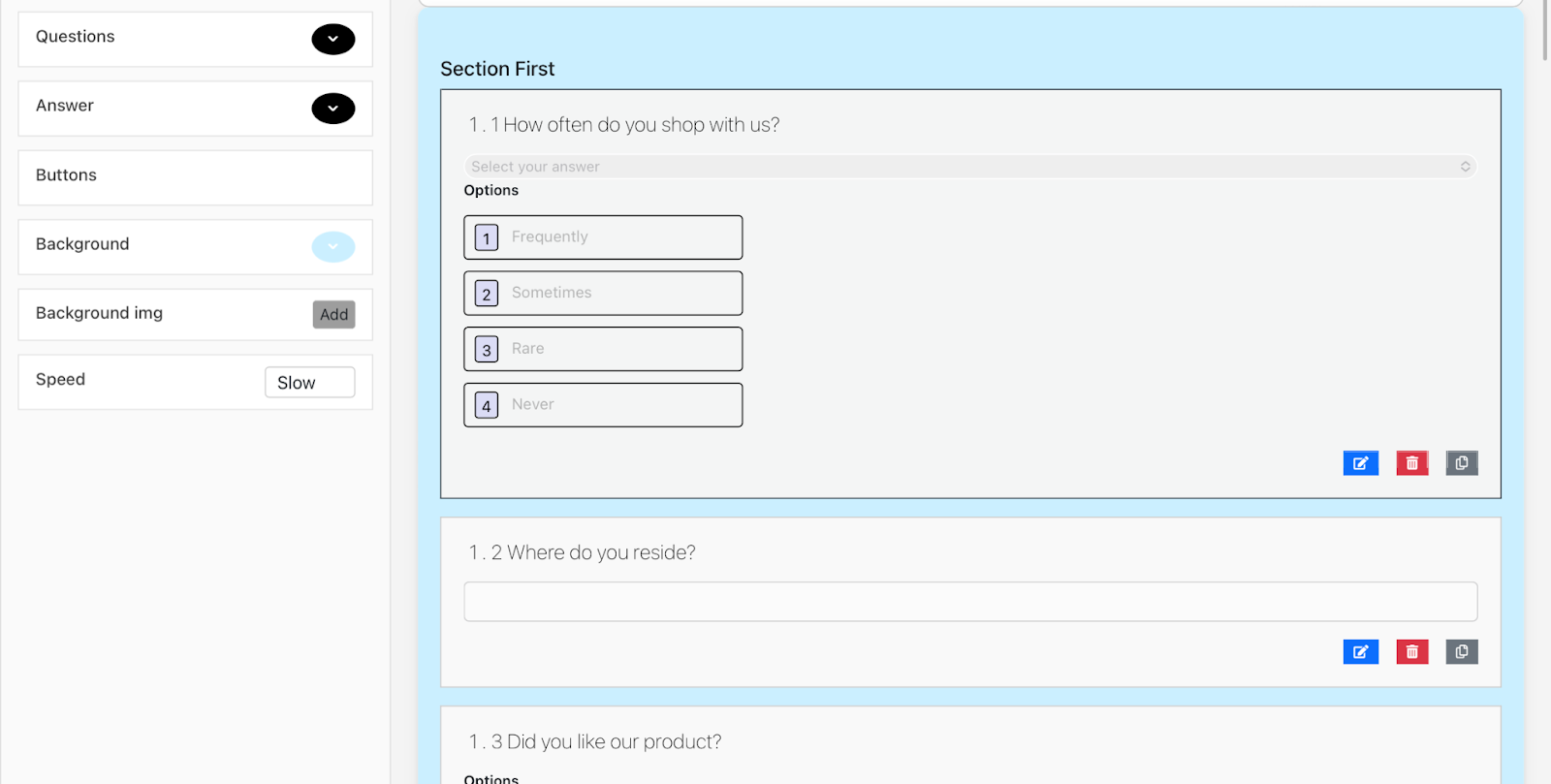1551x784 pixels.
Task: Edit the 'Where do you reside?' question
Action: tap(1360, 652)
